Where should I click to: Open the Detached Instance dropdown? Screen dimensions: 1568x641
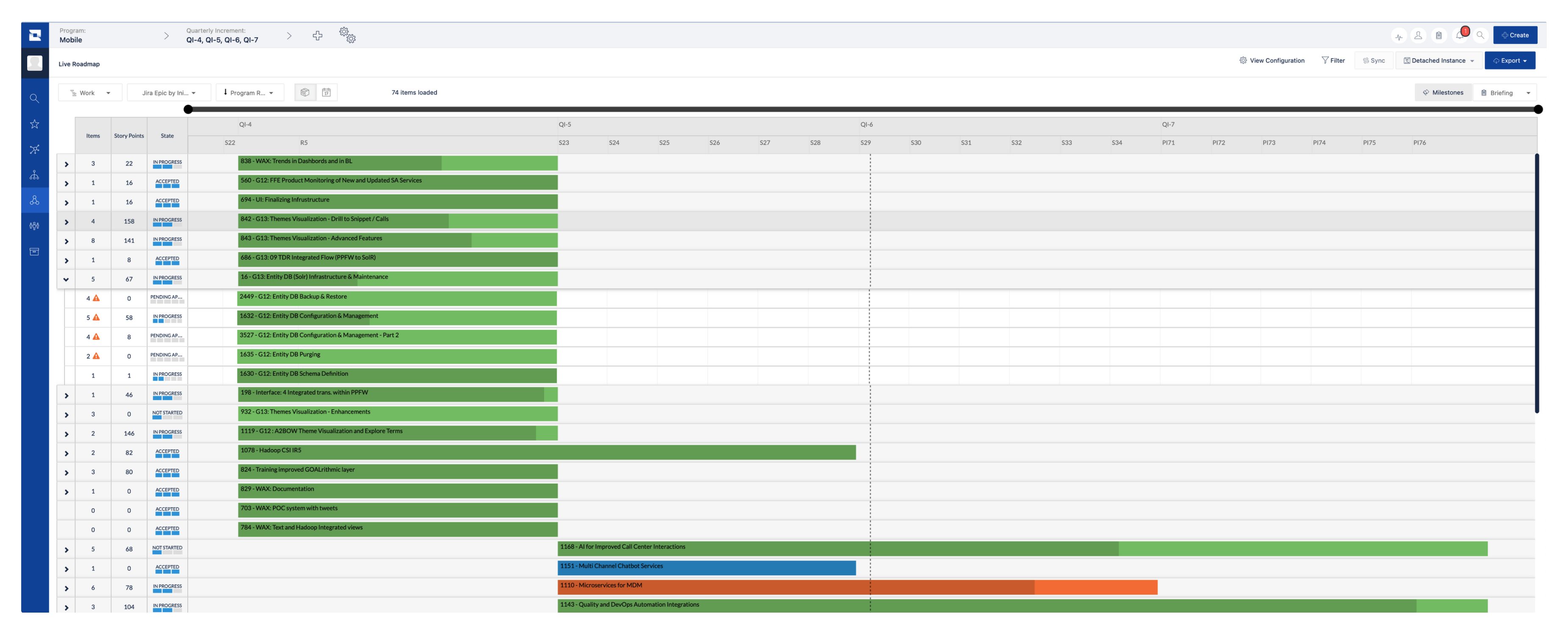click(x=1439, y=61)
